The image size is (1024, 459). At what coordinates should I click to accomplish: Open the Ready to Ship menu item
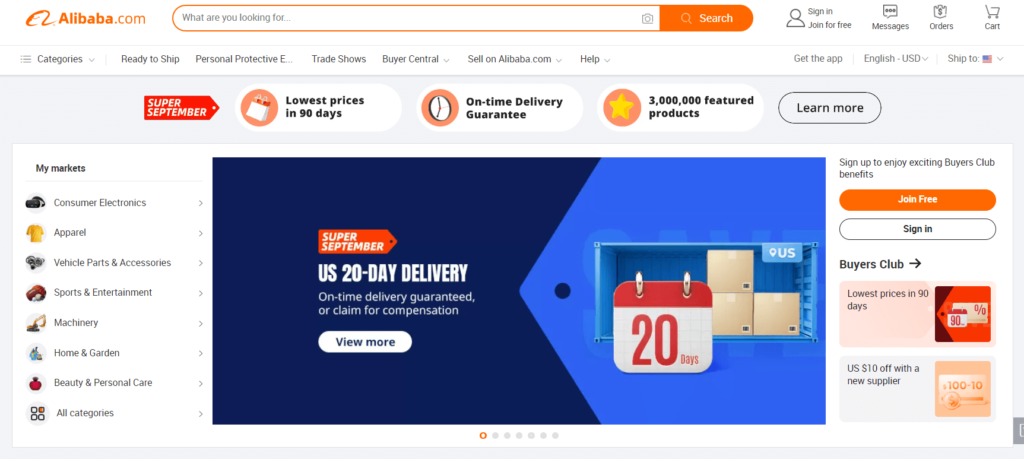[150, 59]
